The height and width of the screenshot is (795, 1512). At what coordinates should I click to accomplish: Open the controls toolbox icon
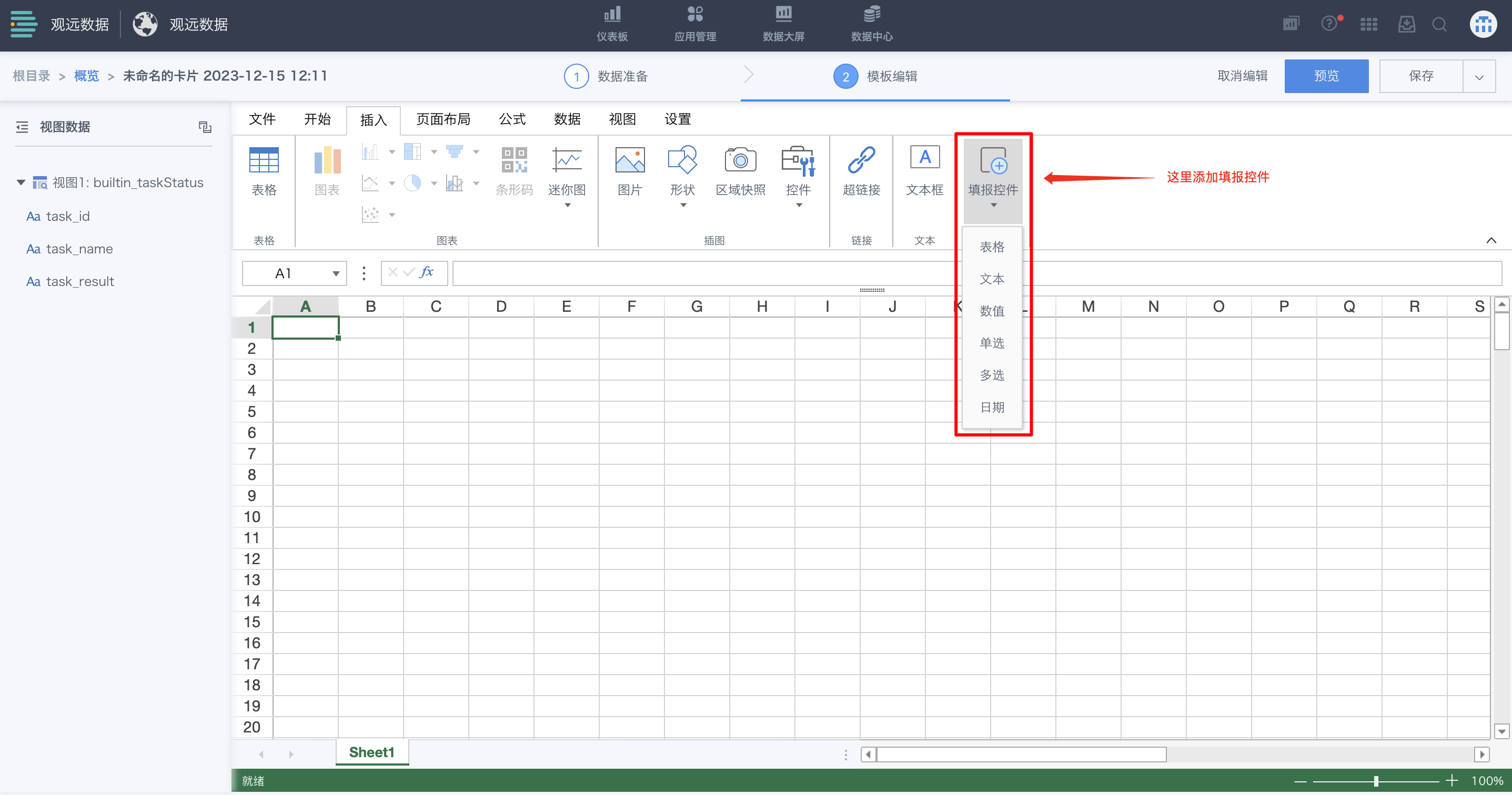[x=798, y=160]
